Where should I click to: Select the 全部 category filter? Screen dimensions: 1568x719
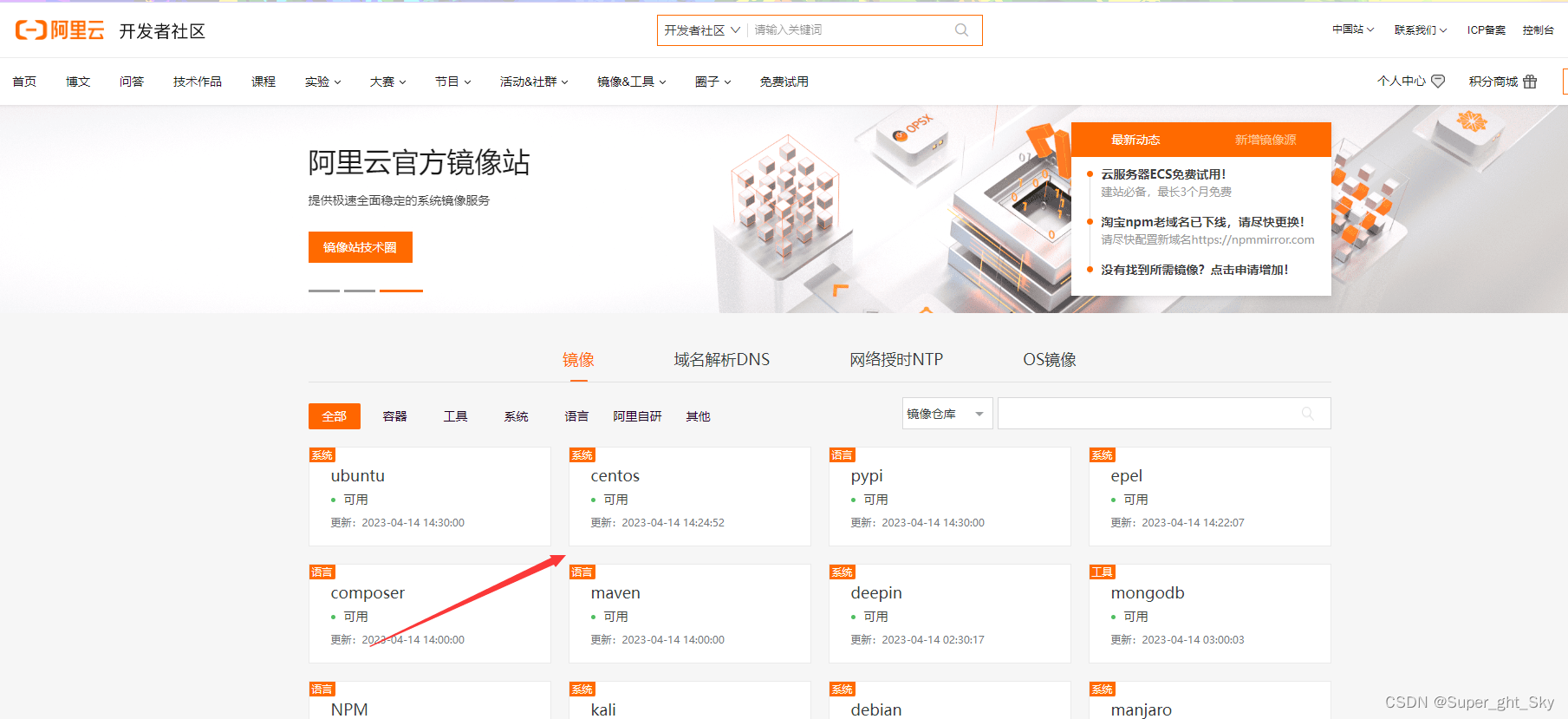[335, 416]
